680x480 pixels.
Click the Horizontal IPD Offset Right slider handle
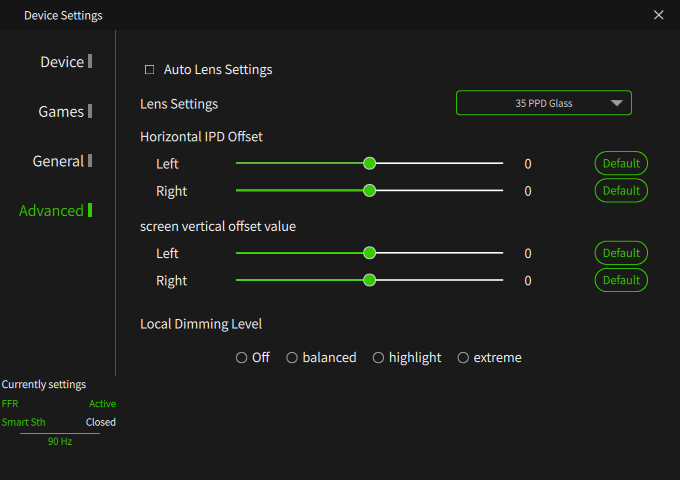[x=369, y=190]
